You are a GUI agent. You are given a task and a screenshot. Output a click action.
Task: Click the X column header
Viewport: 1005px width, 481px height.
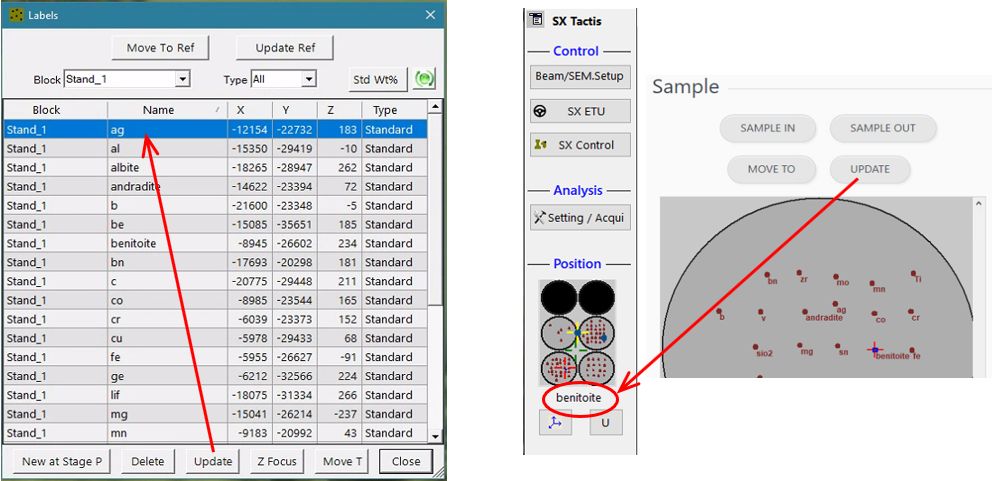248,110
